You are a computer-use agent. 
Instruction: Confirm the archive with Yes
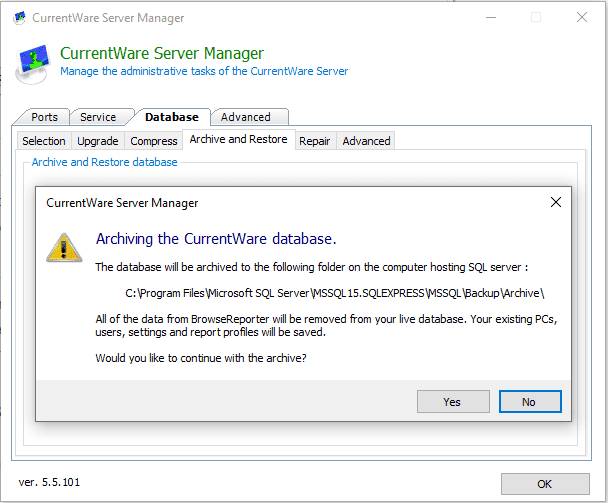click(x=453, y=402)
